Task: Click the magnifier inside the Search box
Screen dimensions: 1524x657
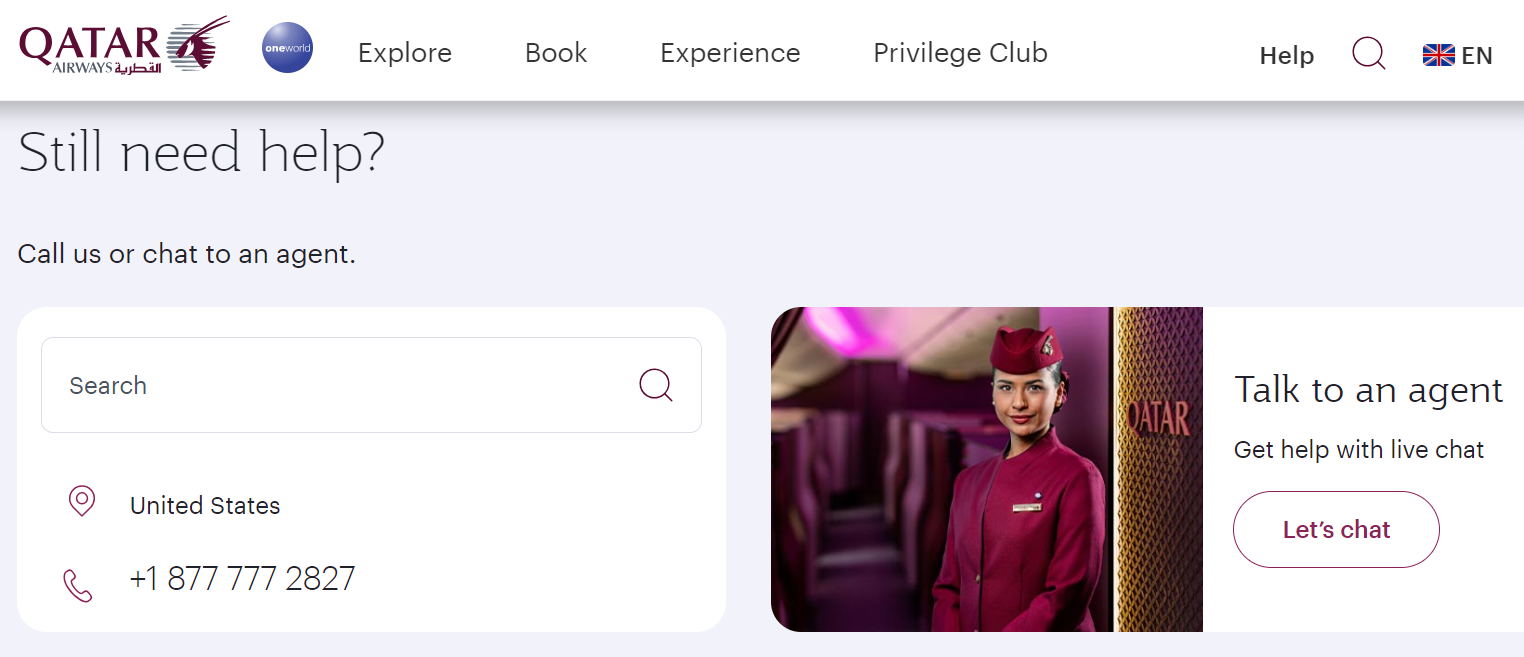Action: click(655, 384)
